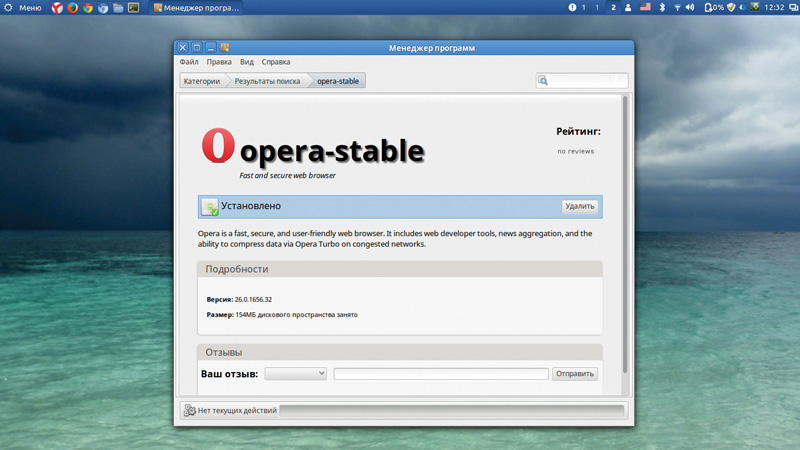The height and width of the screenshot is (450, 800).
Task: Click the installed package status icon
Action: point(210,207)
